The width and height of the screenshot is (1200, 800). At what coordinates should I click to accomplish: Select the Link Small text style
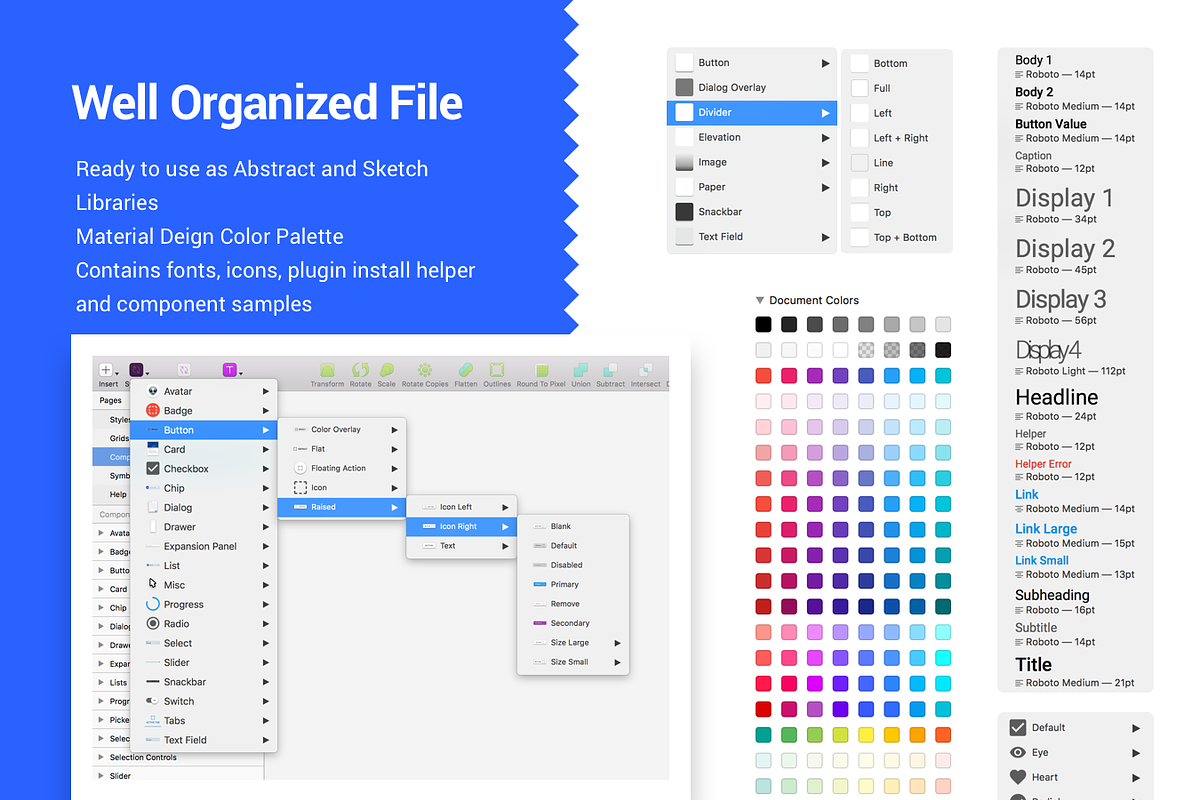pyautogui.click(x=1042, y=560)
